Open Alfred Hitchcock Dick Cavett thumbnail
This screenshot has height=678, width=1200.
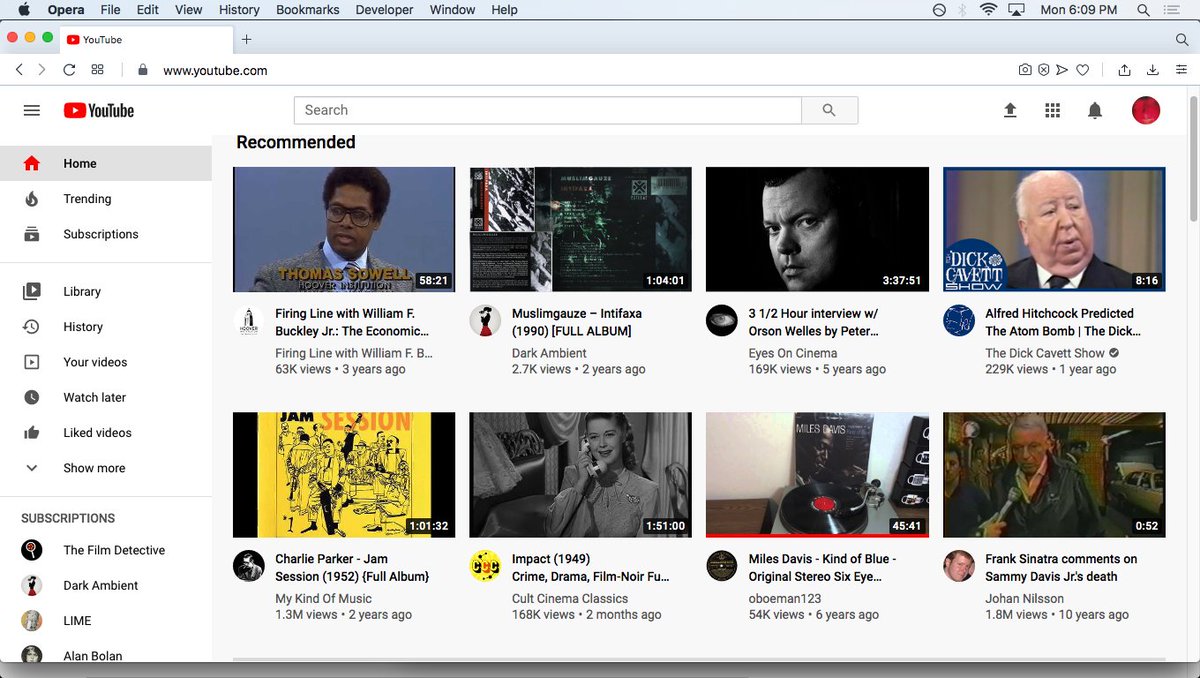tap(1054, 229)
